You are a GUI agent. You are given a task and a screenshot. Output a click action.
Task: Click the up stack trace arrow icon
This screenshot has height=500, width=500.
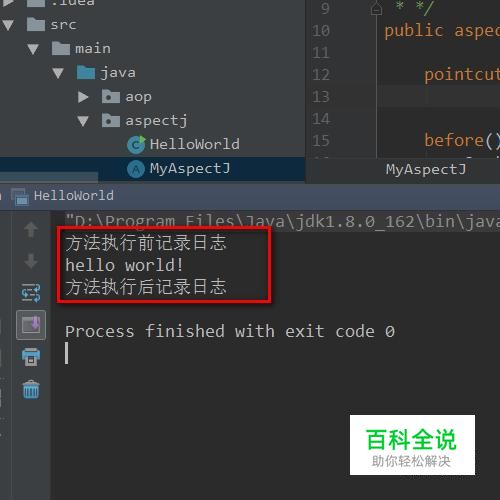coord(31,230)
